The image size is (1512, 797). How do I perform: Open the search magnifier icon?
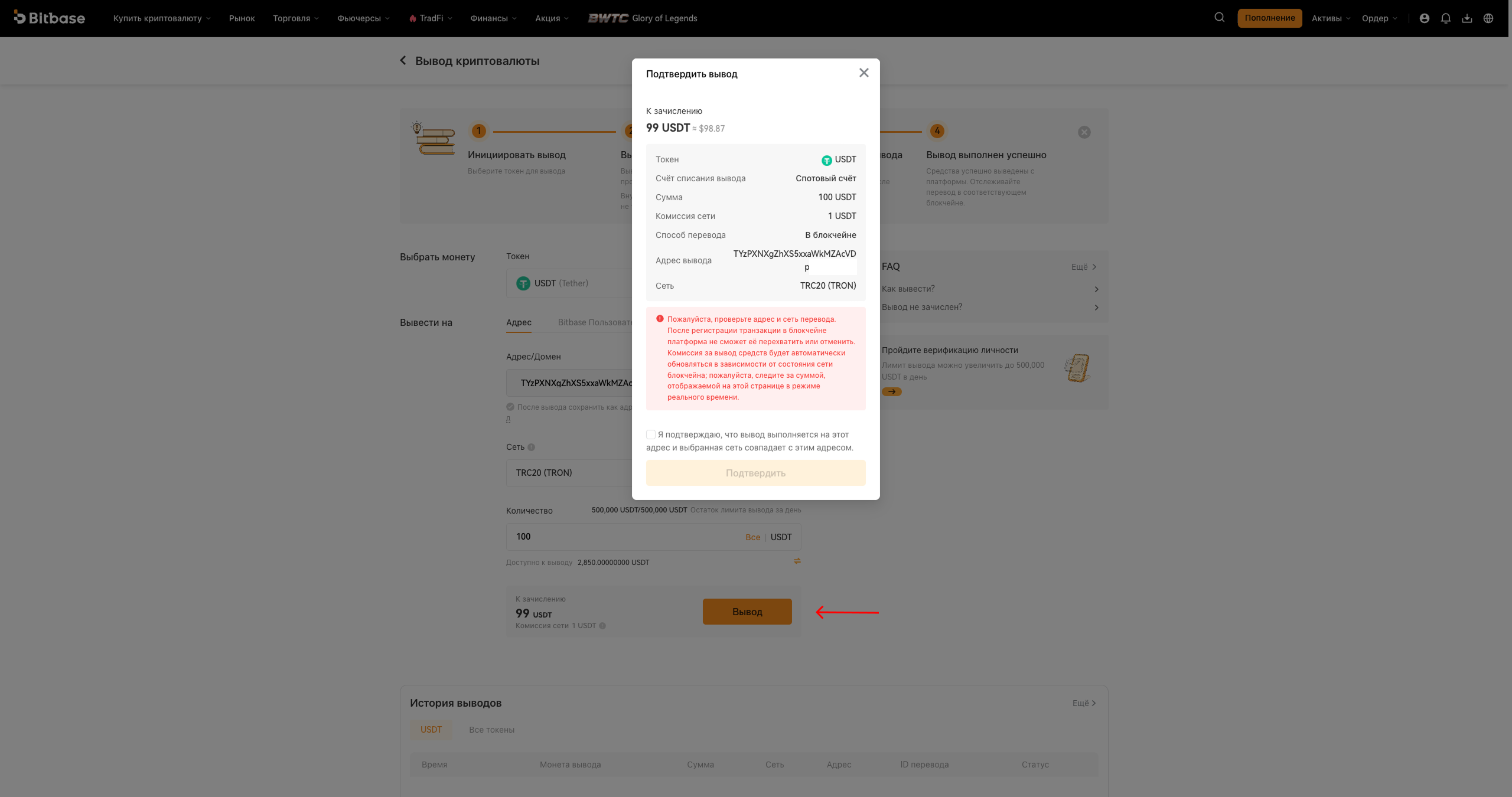click(x=1219, y=18)
